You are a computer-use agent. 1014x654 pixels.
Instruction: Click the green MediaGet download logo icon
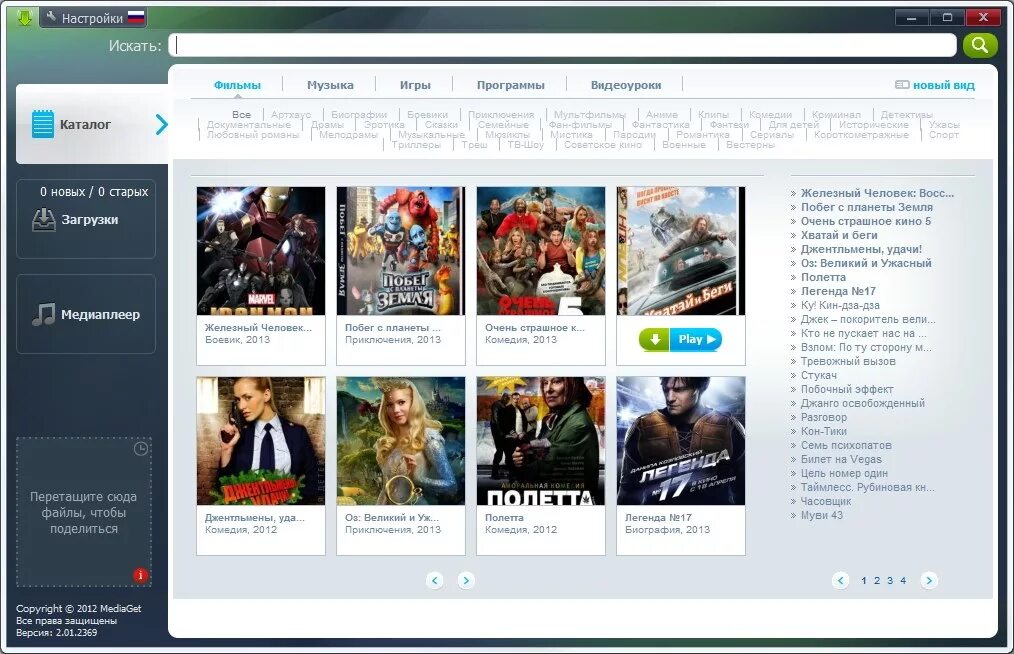[x=25, y=17]
